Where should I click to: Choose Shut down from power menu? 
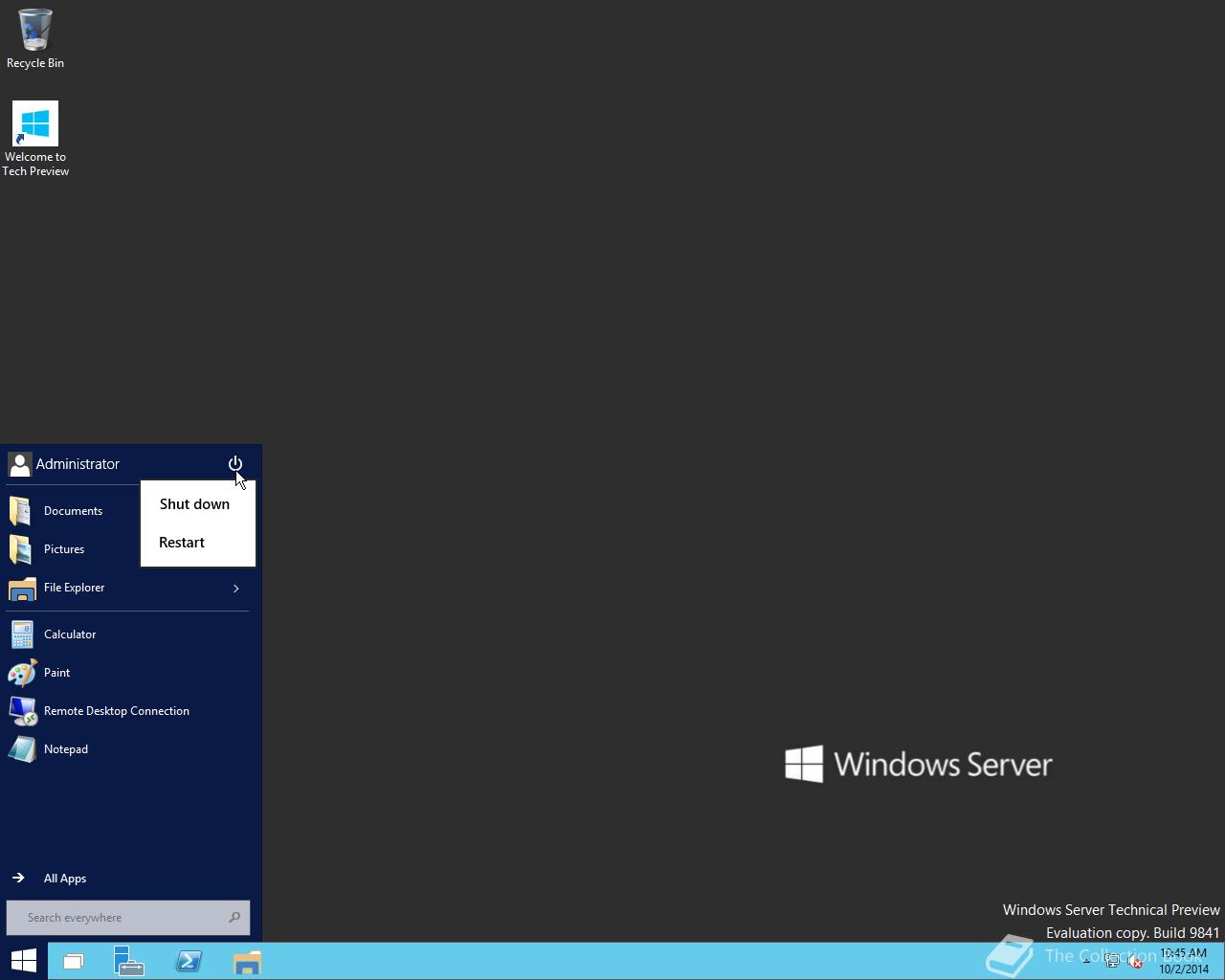[x=194, y=504]
